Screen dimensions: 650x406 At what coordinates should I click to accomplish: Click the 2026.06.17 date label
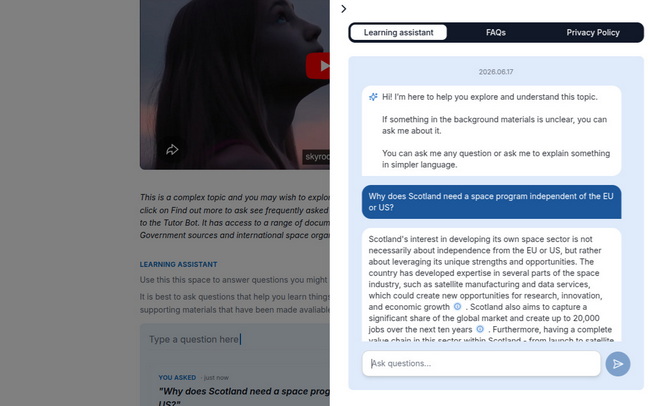click(x=496, y=72)
